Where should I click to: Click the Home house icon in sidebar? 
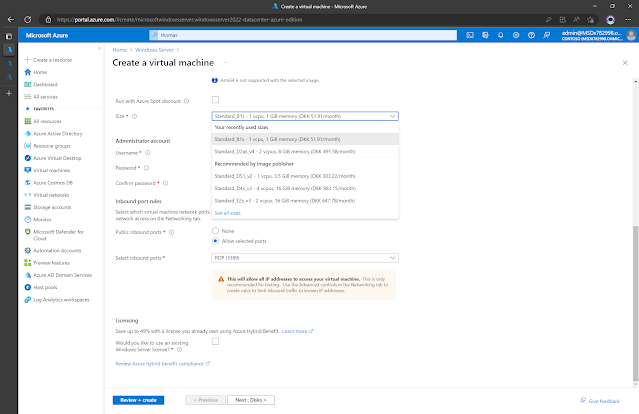click(x=28, y=72)
